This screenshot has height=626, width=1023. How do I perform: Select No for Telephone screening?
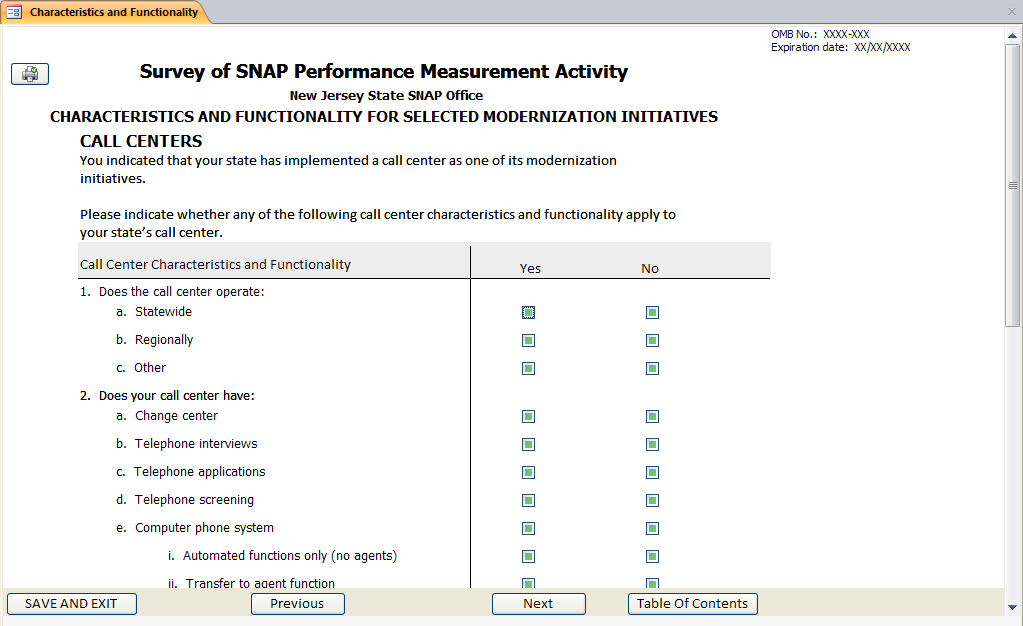[652, 500]
